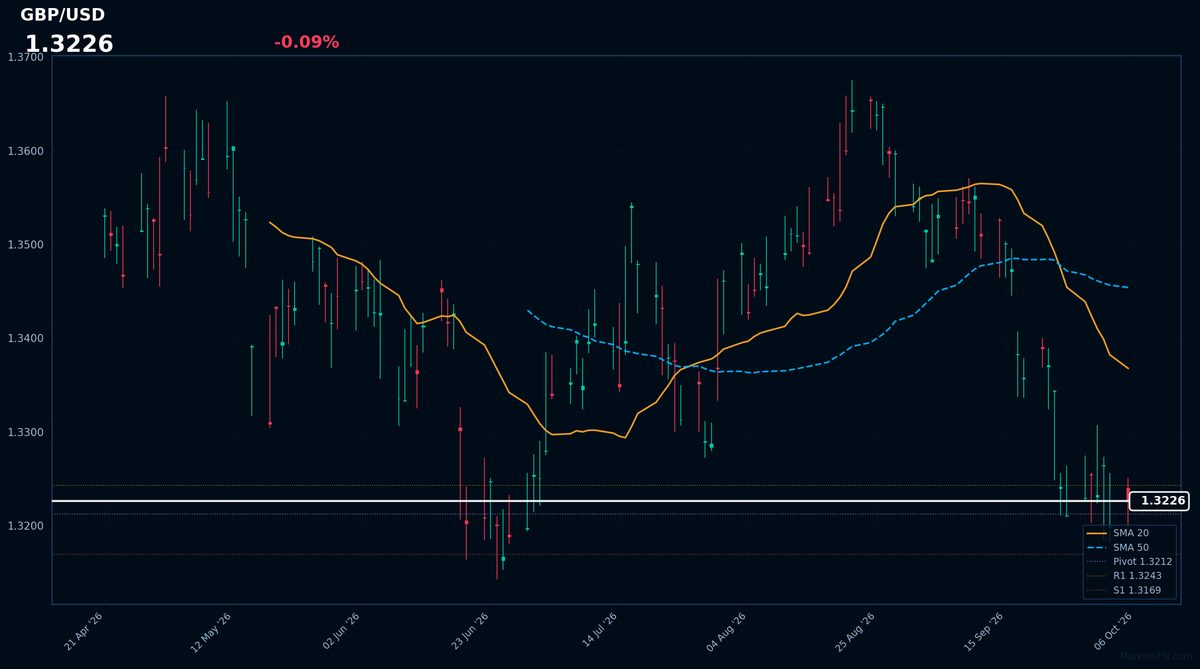This screenshot has height=669, width=1200.
Task: Click the GBP/USD pair title
Action: click(x=62, y=15)
